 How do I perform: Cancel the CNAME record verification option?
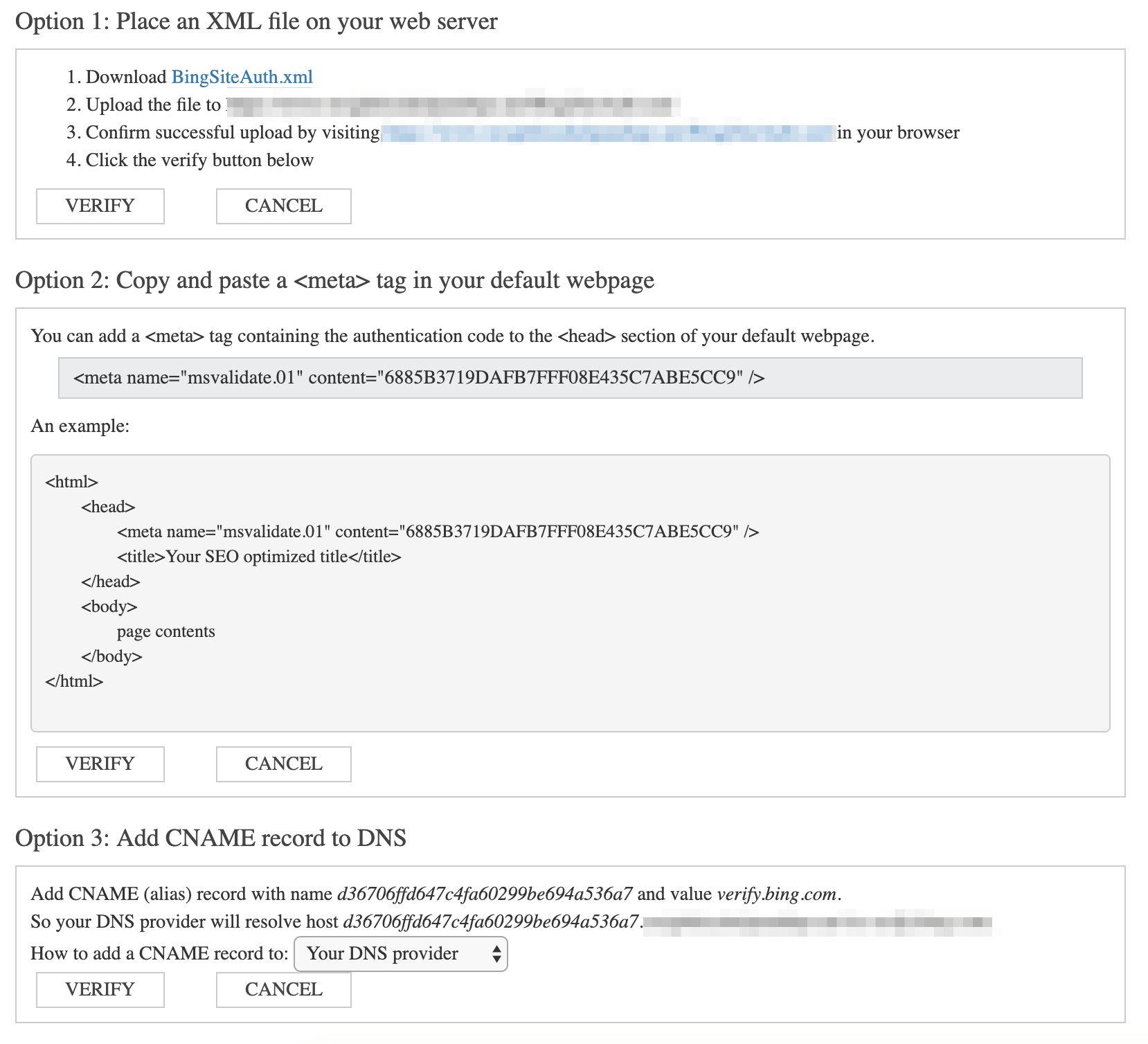(283, 990)
